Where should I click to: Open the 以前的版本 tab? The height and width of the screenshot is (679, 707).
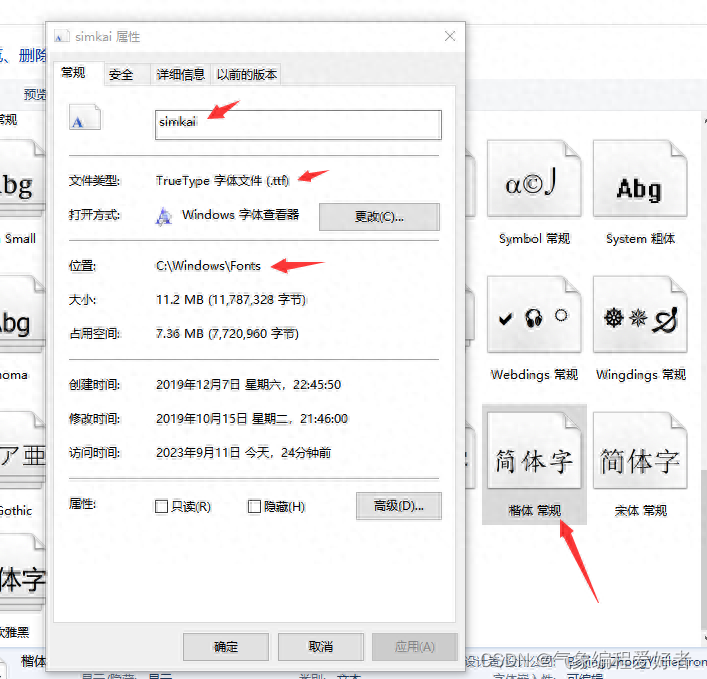[x=246, y=74]
